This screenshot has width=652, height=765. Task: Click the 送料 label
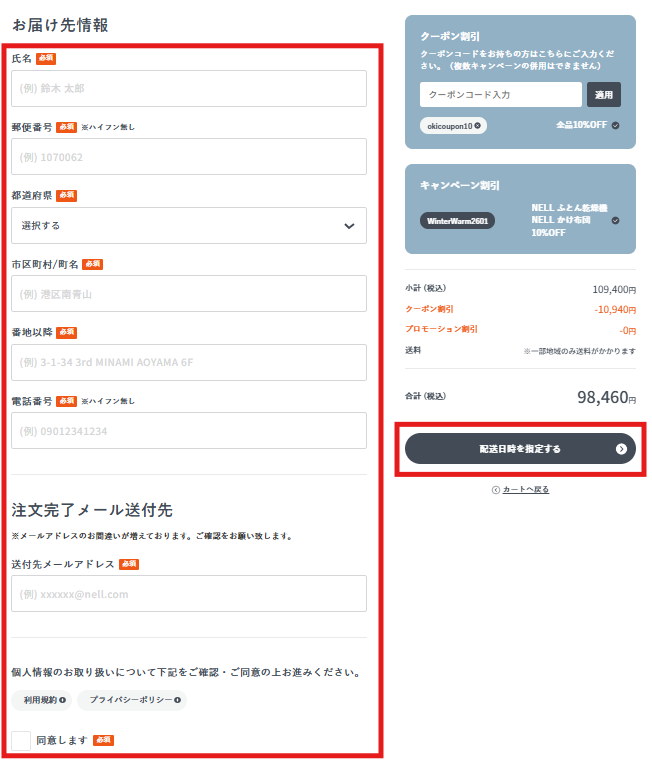413,350
